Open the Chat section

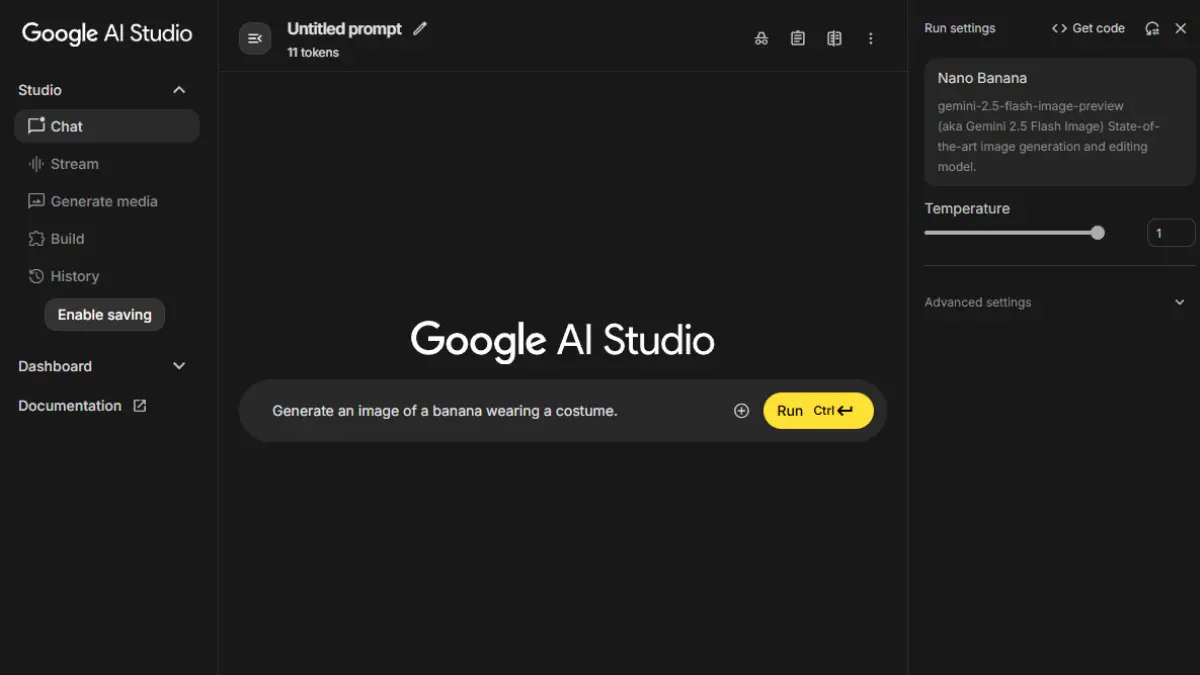tap(107, 126)
